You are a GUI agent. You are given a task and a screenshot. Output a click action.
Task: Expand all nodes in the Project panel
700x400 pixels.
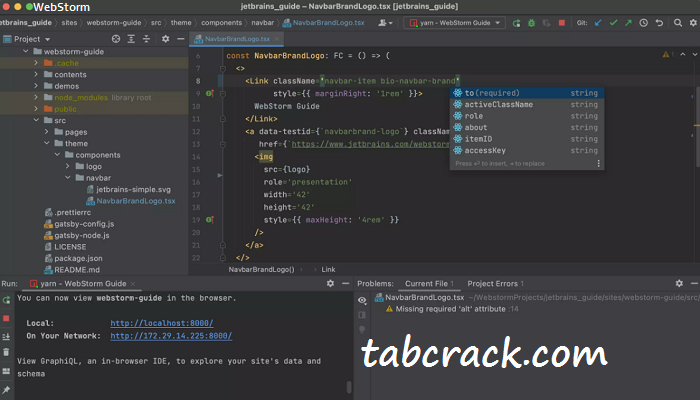pos(131,39)
